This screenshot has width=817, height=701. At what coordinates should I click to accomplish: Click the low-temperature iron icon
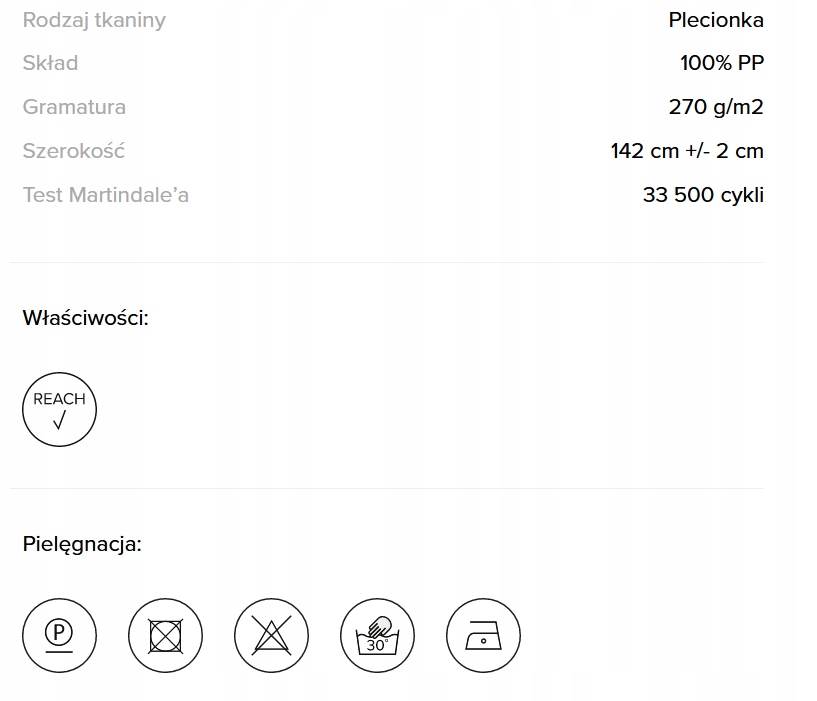483,635
